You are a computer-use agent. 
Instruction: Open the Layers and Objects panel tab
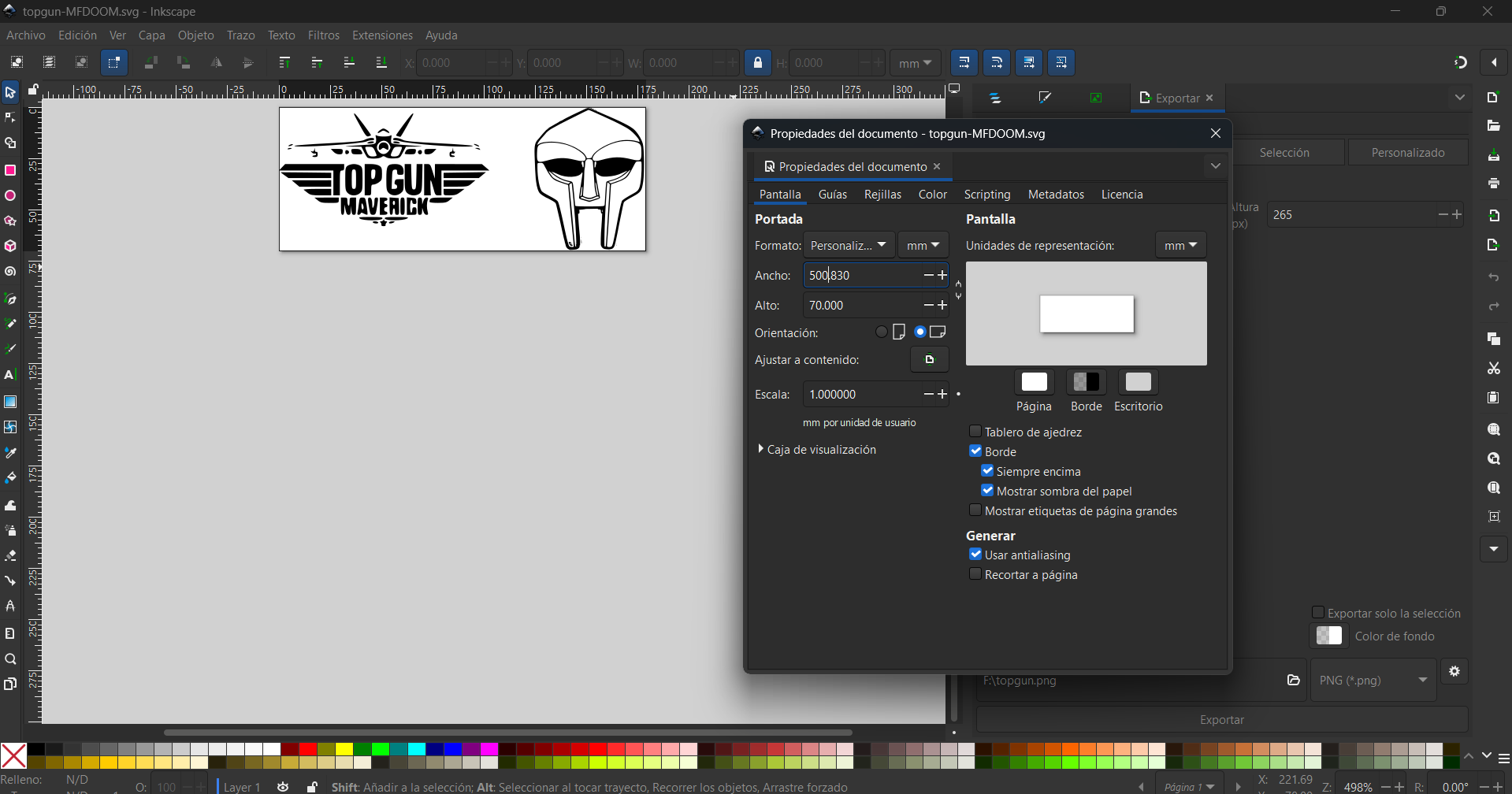pos(996,98)
